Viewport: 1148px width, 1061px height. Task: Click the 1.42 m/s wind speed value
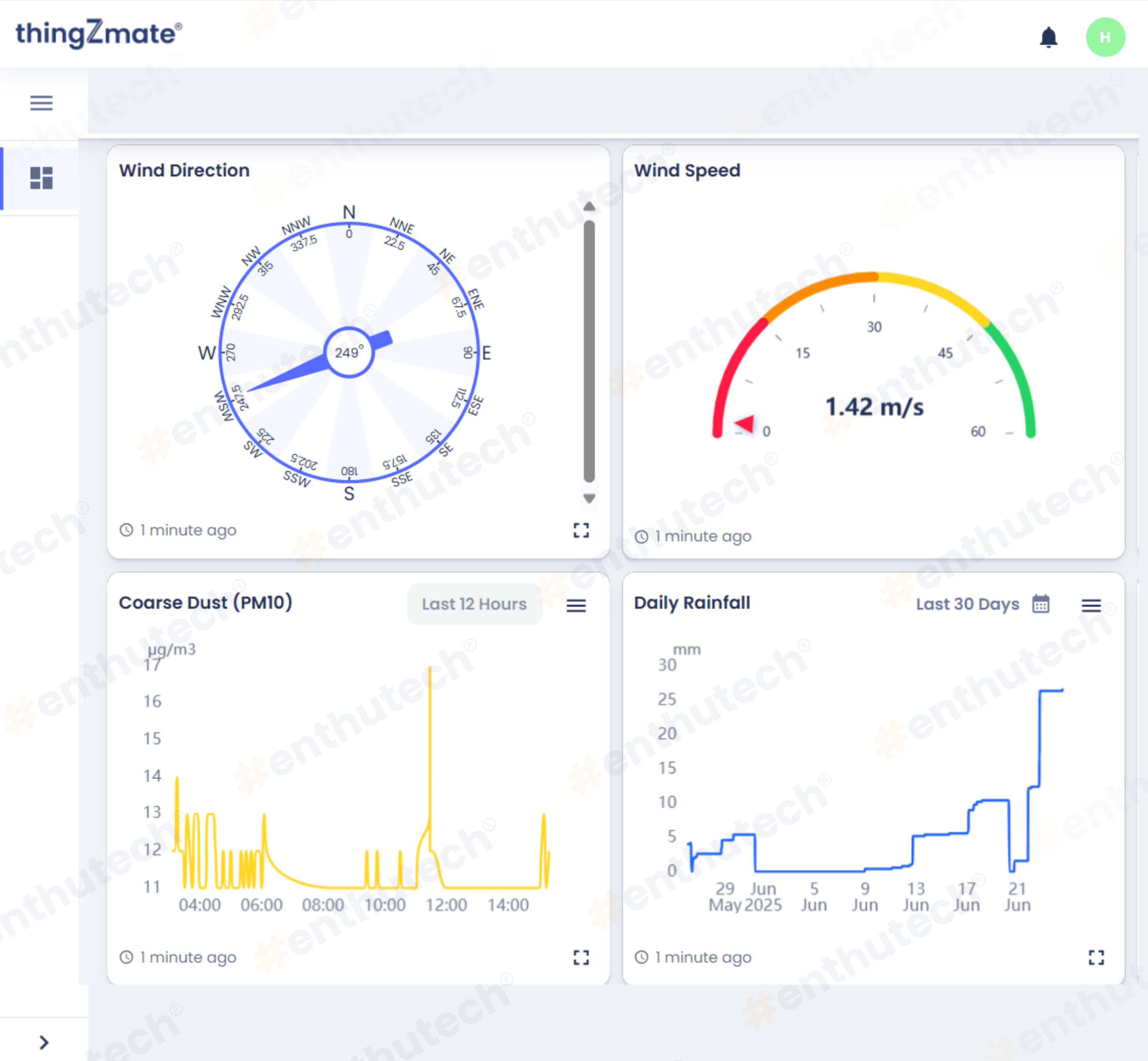[x=874, y=407]
